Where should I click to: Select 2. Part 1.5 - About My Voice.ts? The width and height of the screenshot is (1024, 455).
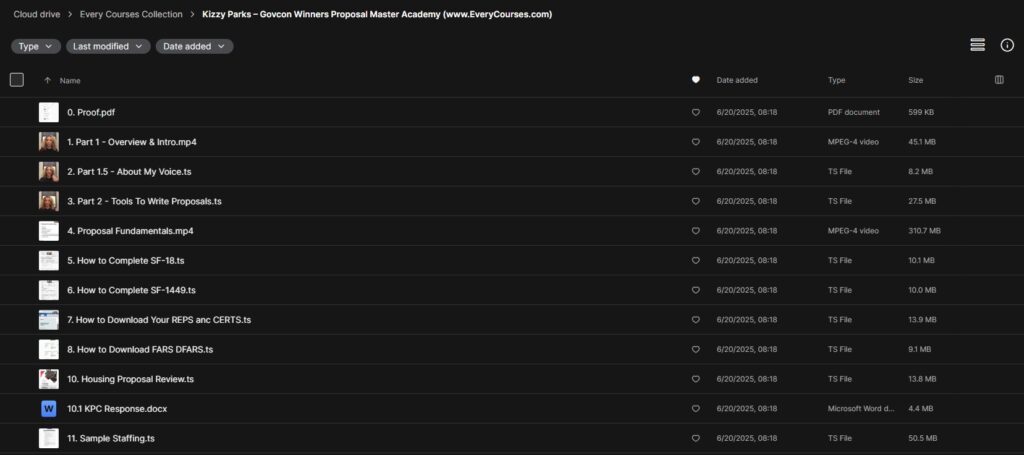129,172
